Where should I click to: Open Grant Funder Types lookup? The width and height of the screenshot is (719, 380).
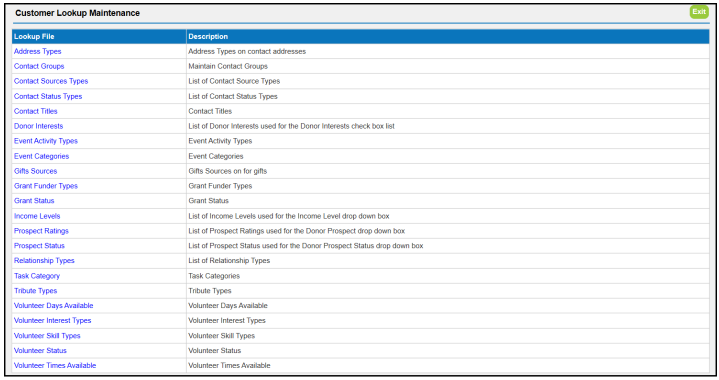tap(46, 186)
